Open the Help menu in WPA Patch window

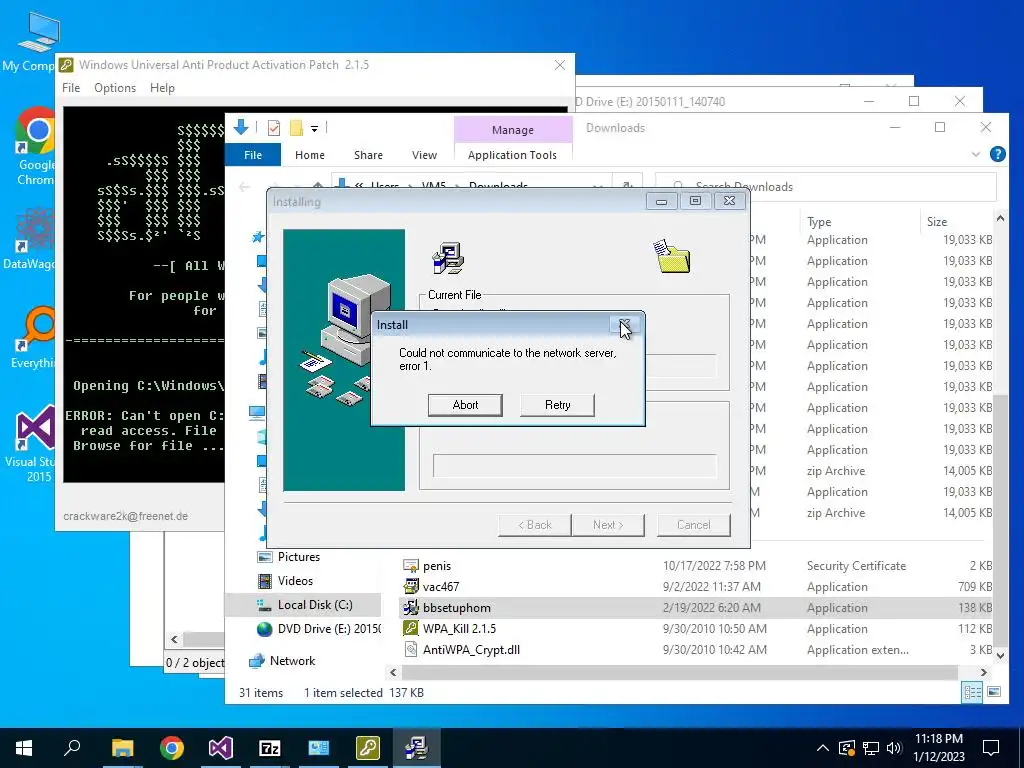(x=162, y=88)
